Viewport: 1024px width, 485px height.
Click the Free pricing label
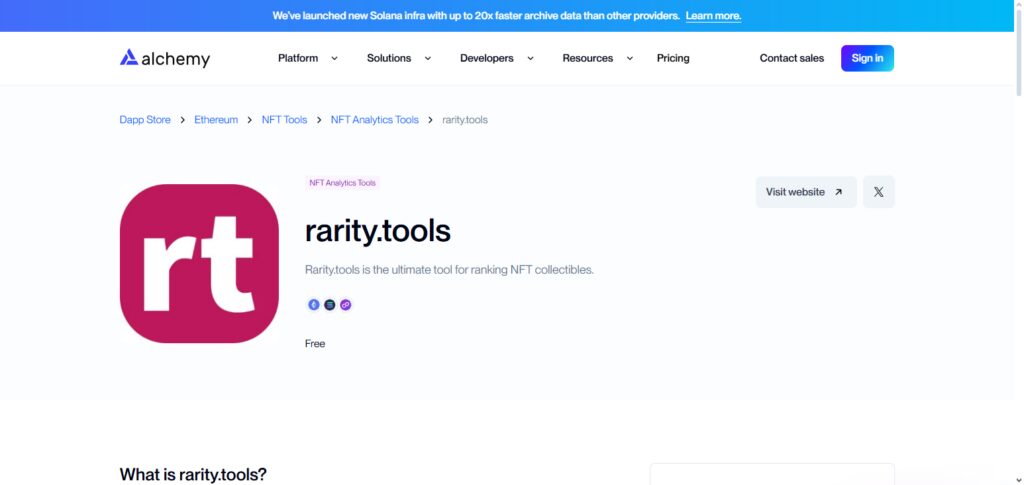pos(315,344)
